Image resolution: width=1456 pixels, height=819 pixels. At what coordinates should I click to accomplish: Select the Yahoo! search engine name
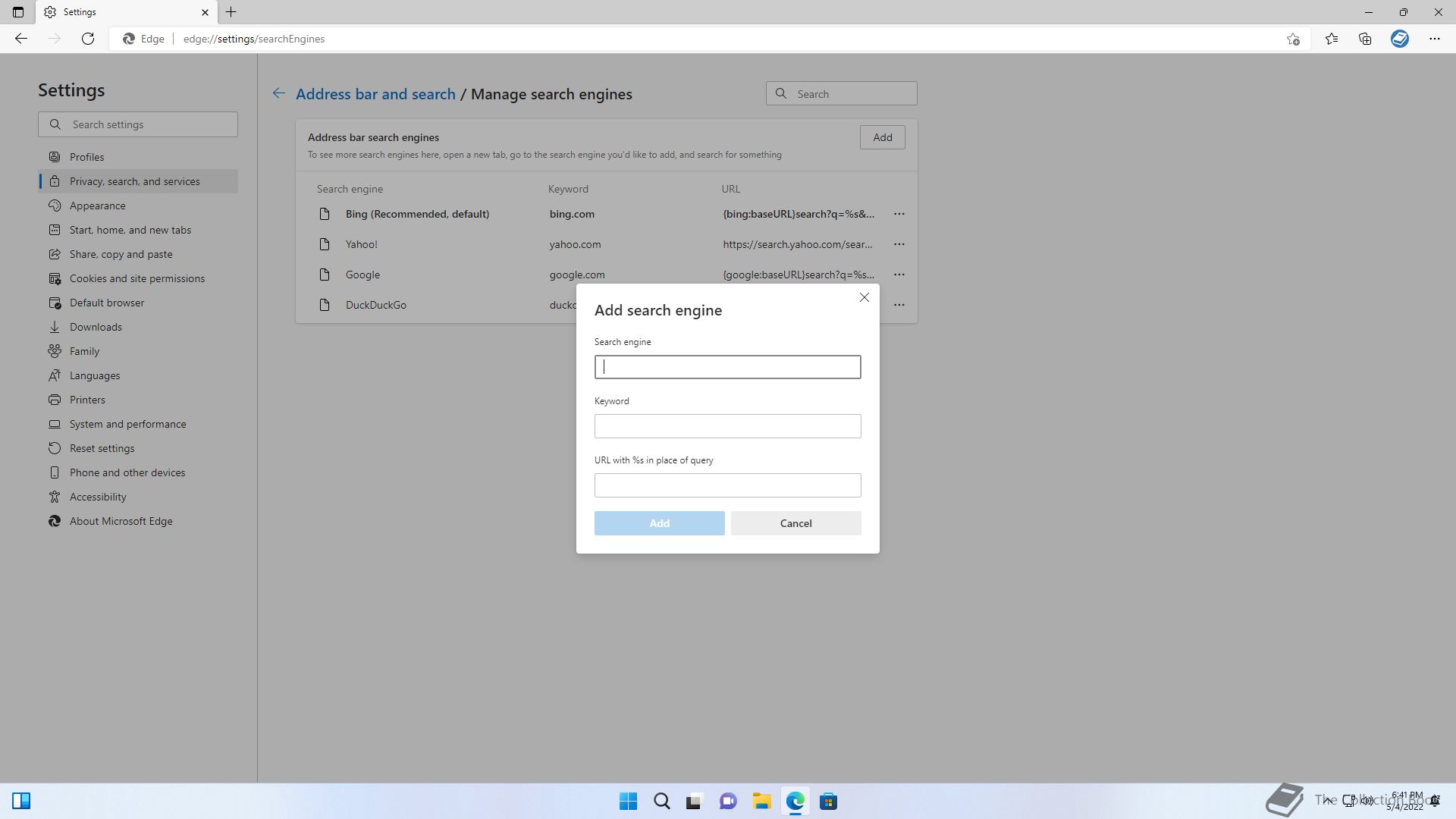coord(361,244)
